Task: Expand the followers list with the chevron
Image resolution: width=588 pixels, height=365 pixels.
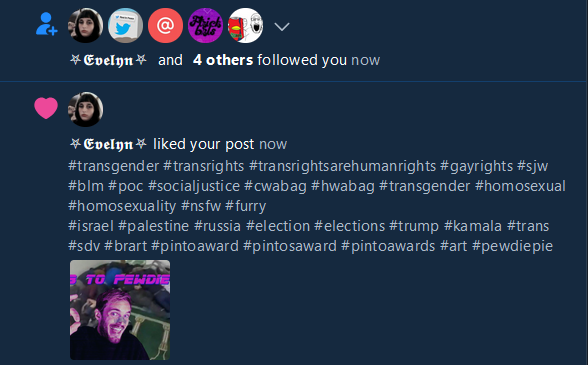Action: tap(282, 27)
